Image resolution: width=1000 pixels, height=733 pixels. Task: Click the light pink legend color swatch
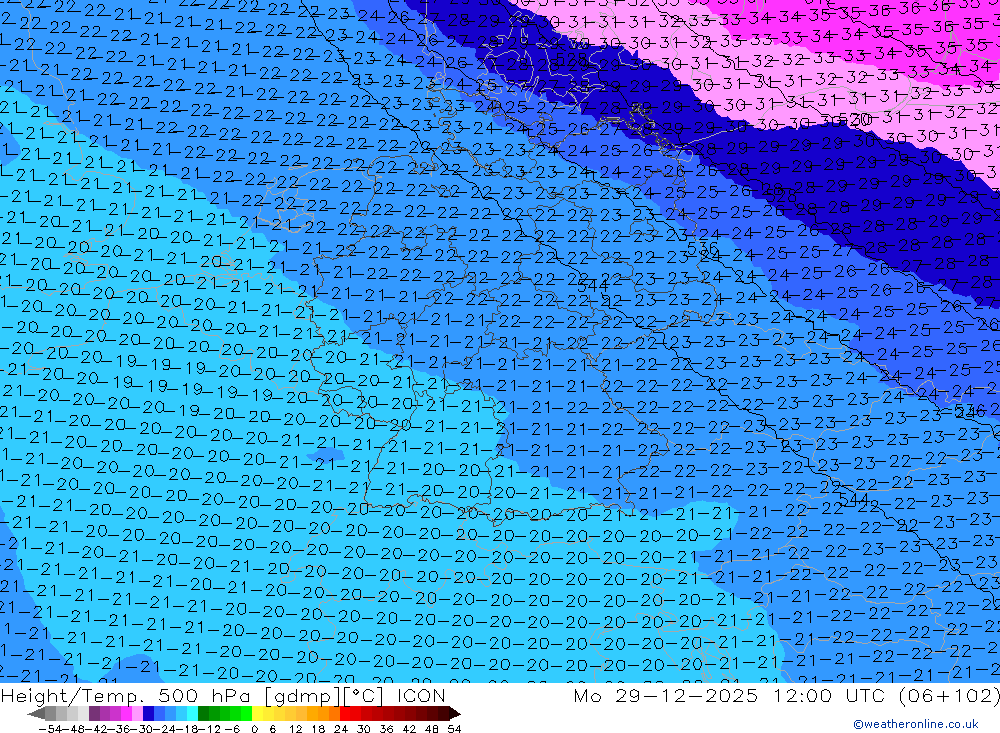[x=137, y=713]
